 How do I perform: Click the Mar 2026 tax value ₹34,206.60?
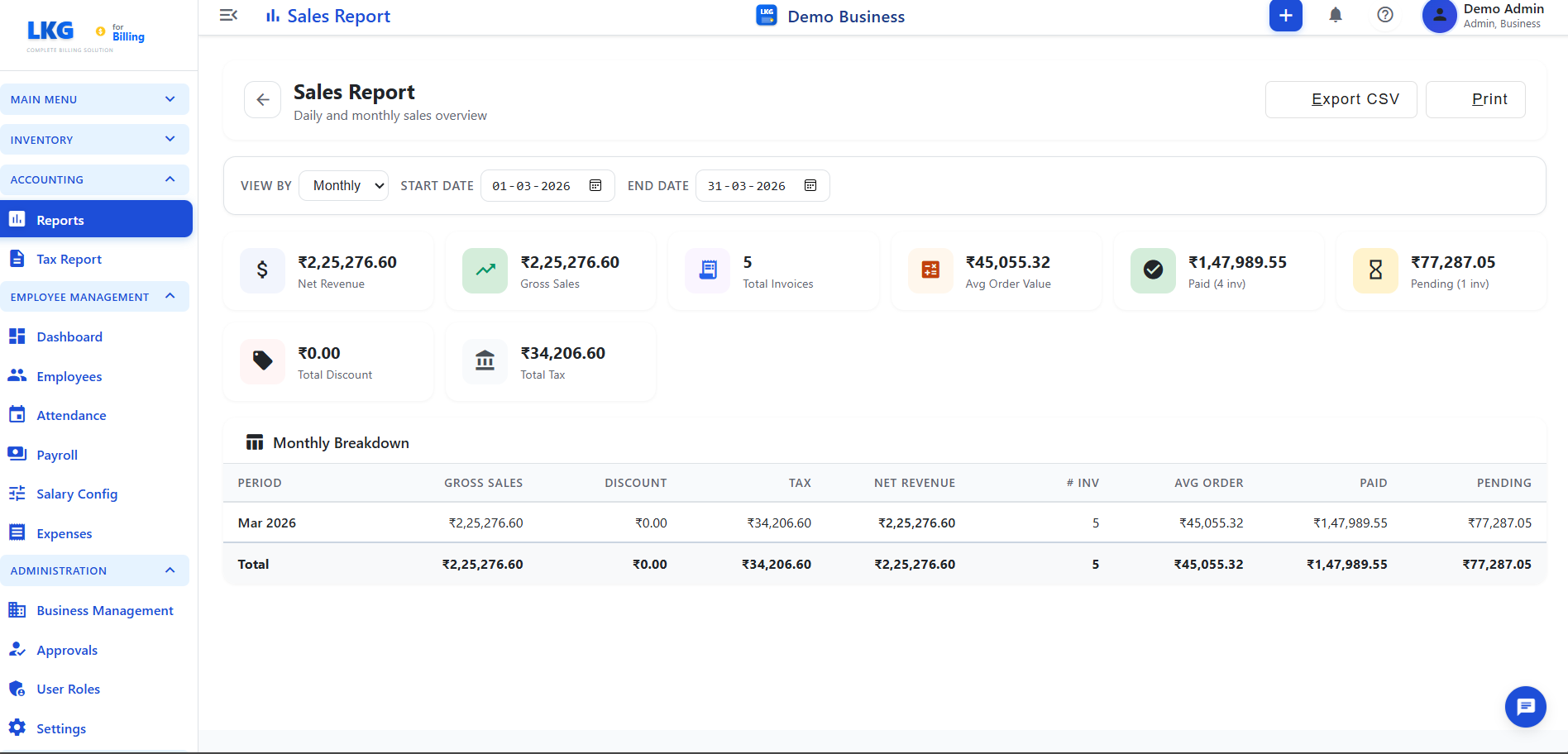click(x=779, y=523)
